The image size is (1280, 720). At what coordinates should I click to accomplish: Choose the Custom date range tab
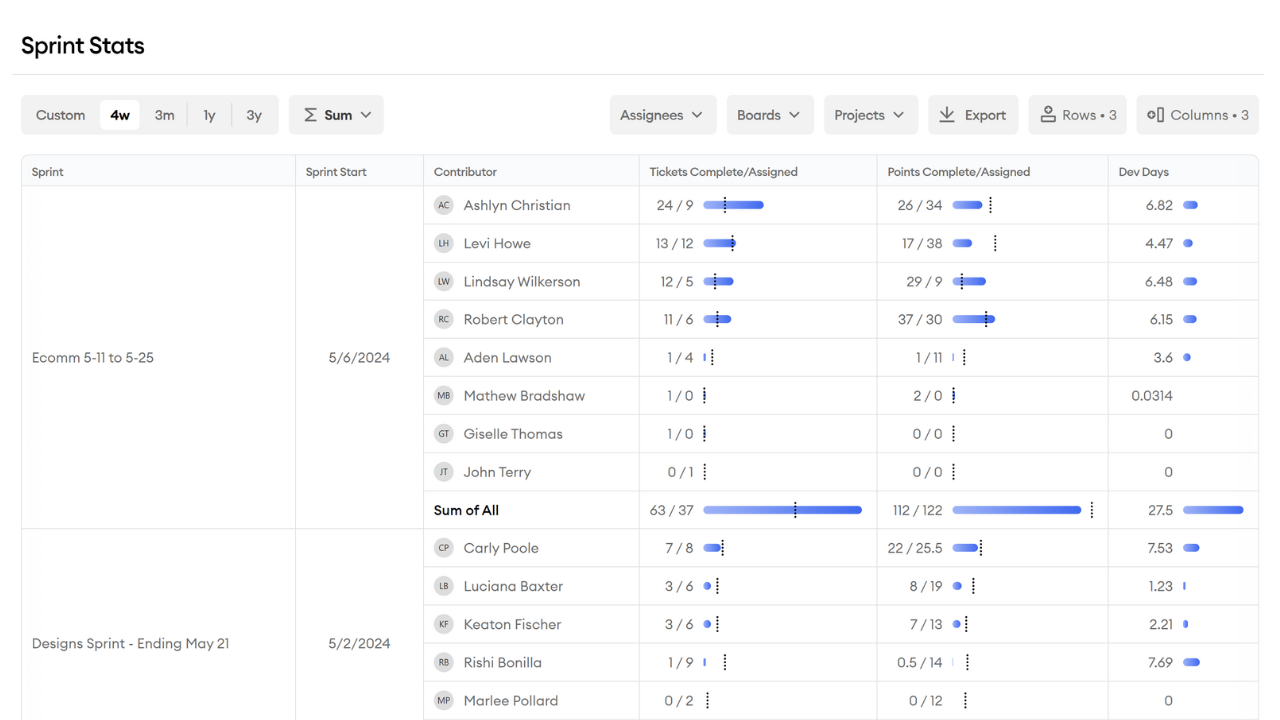click(61, 115)
